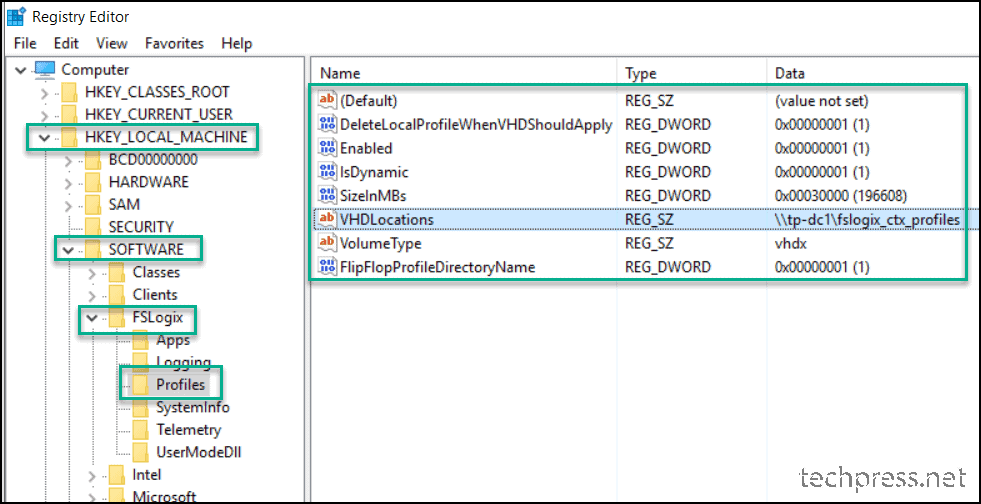Select the FlipFlopProfileDirectoryName value name

(x=437, y=267)
